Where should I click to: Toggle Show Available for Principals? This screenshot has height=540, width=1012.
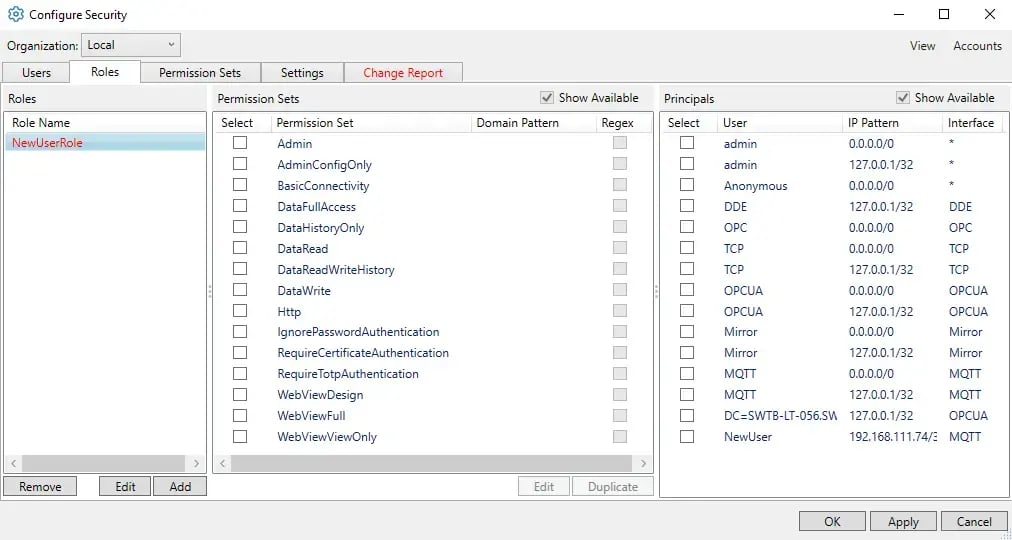(x=903, y=98)
